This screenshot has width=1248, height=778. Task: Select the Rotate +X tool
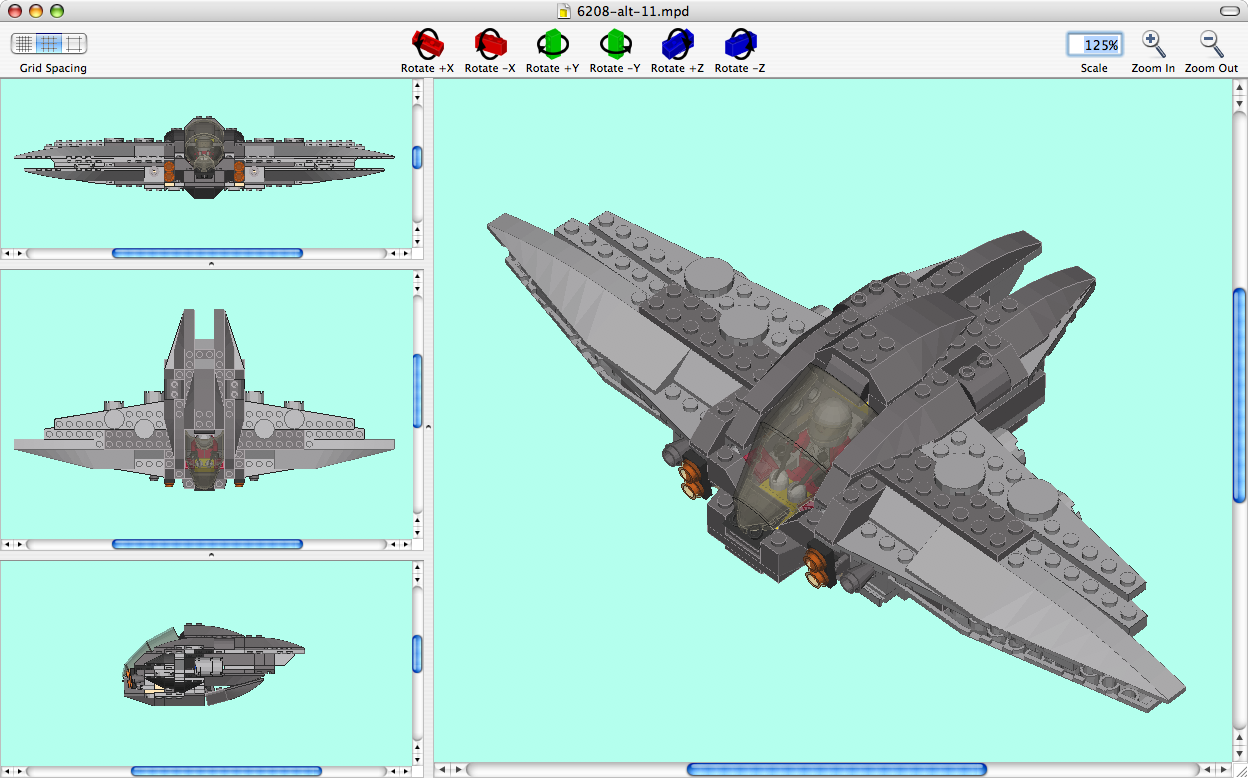[x=427, y=45]
